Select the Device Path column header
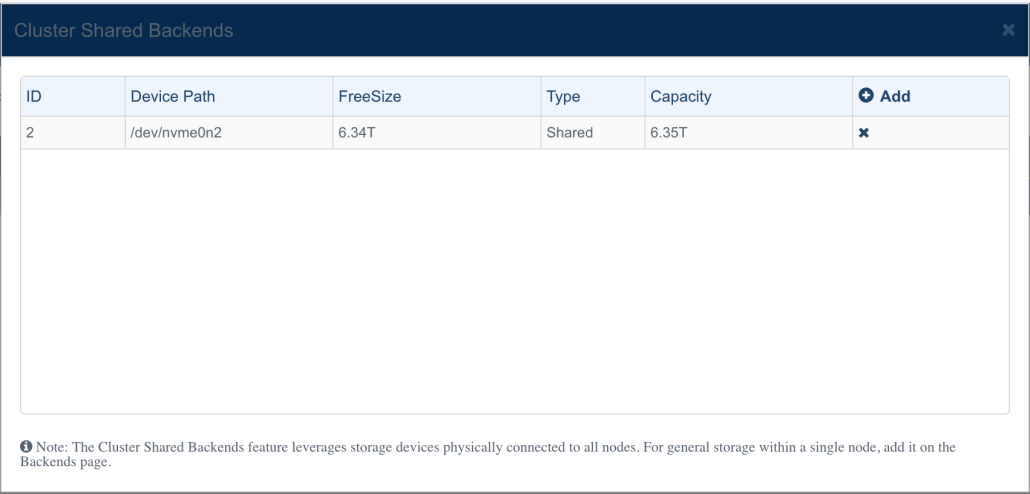 pos(229,97)
